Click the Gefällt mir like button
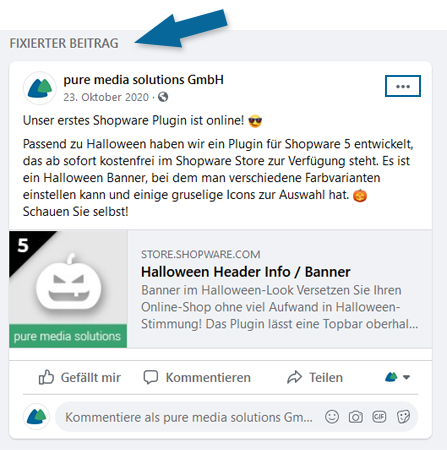The width and height of the screenshot is (447, 450). [80, 378]
